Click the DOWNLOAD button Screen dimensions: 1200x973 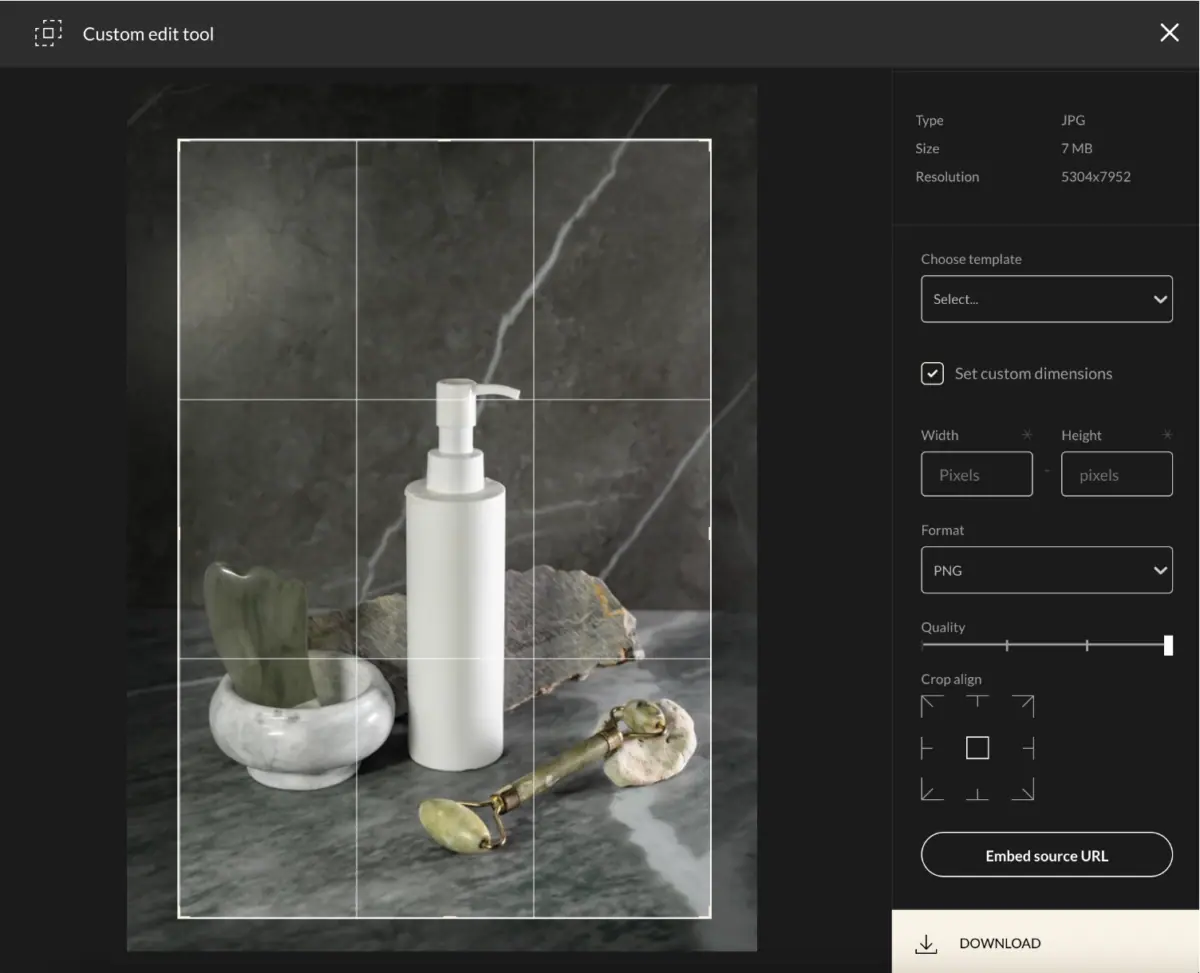tap(1045, 942)
